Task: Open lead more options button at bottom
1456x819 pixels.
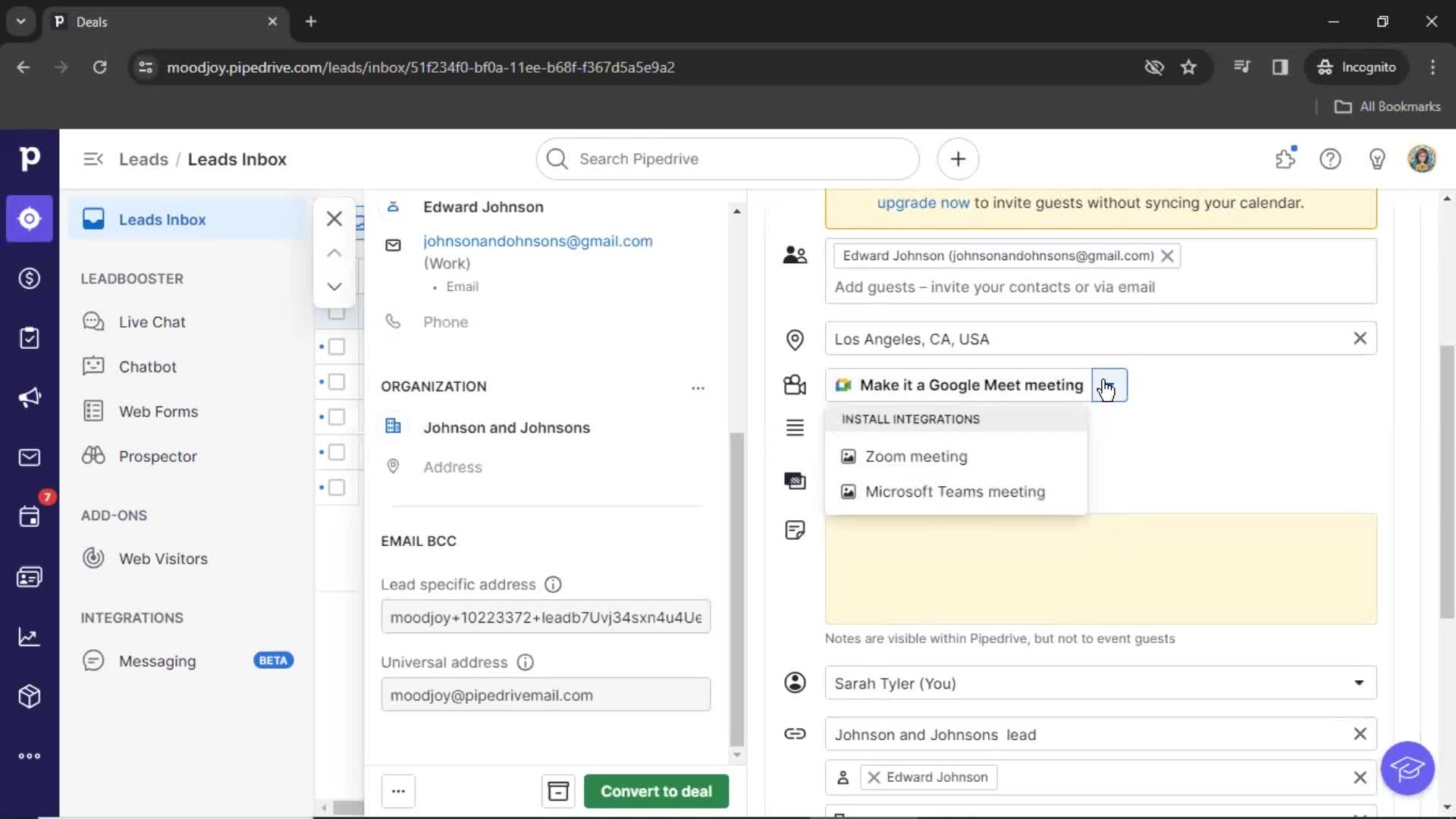Action: coord(398,792)
